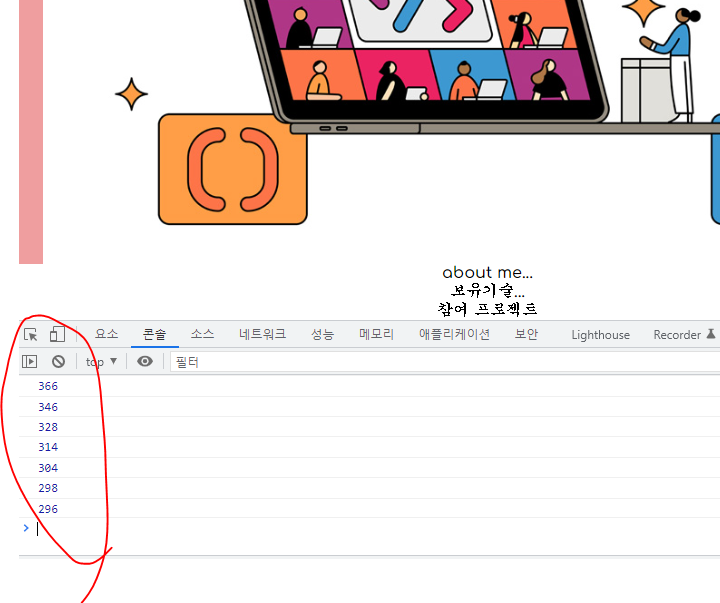Open the 소스 tab
Viewport: 720px width, 603px height.
pos(202,334)
